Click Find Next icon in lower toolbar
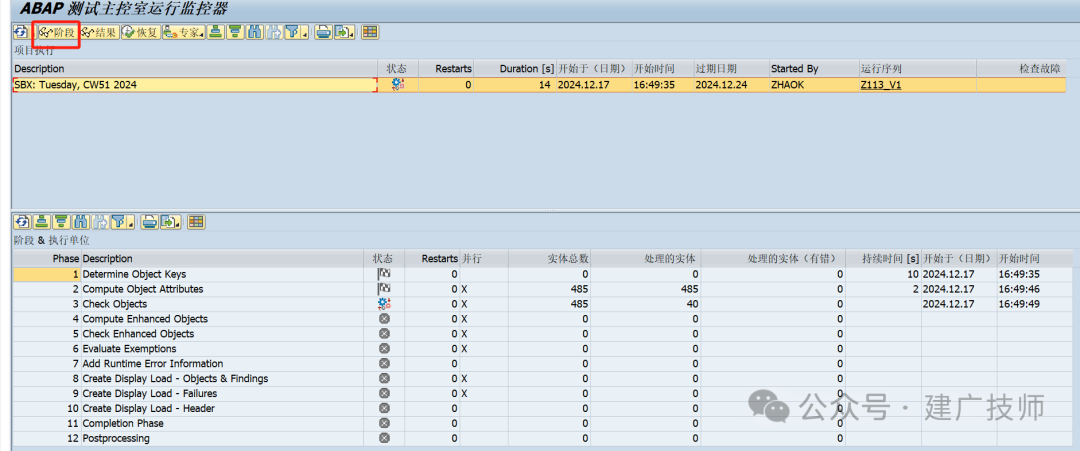Screen dimensions: 1080x451 [100, 222]
